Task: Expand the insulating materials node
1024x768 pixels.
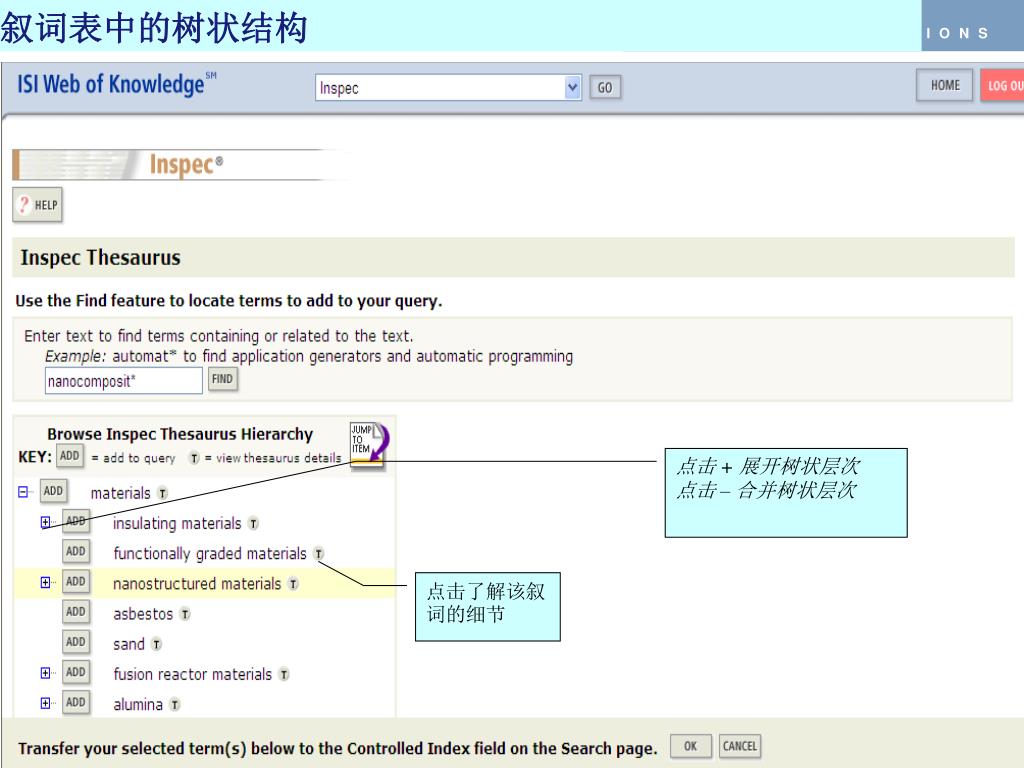Action: (x=45, y=522)
